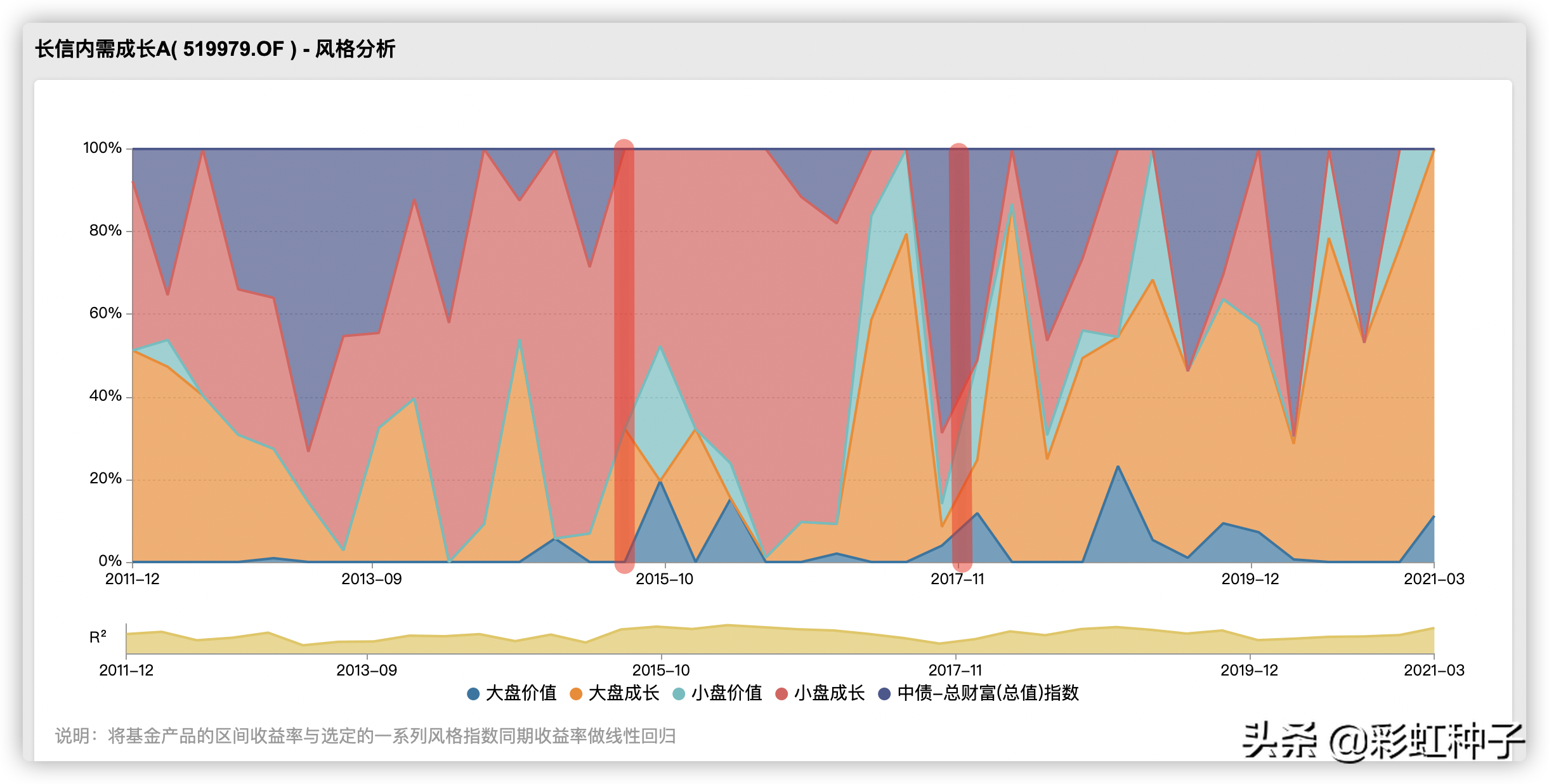The width and height of the screenshot is (1549, 784).
Task: Click the 80% y-axis label
Action: [105, 230]
